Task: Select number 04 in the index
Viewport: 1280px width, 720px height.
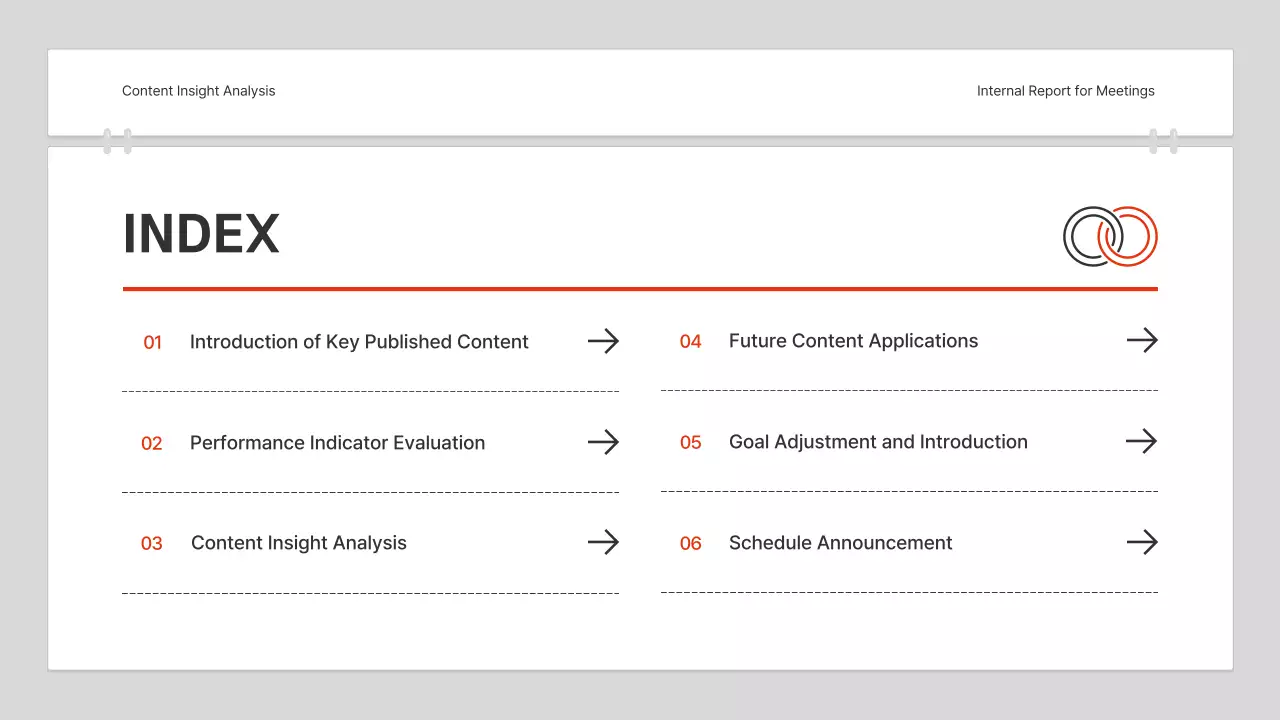Action: pos(690,342)
